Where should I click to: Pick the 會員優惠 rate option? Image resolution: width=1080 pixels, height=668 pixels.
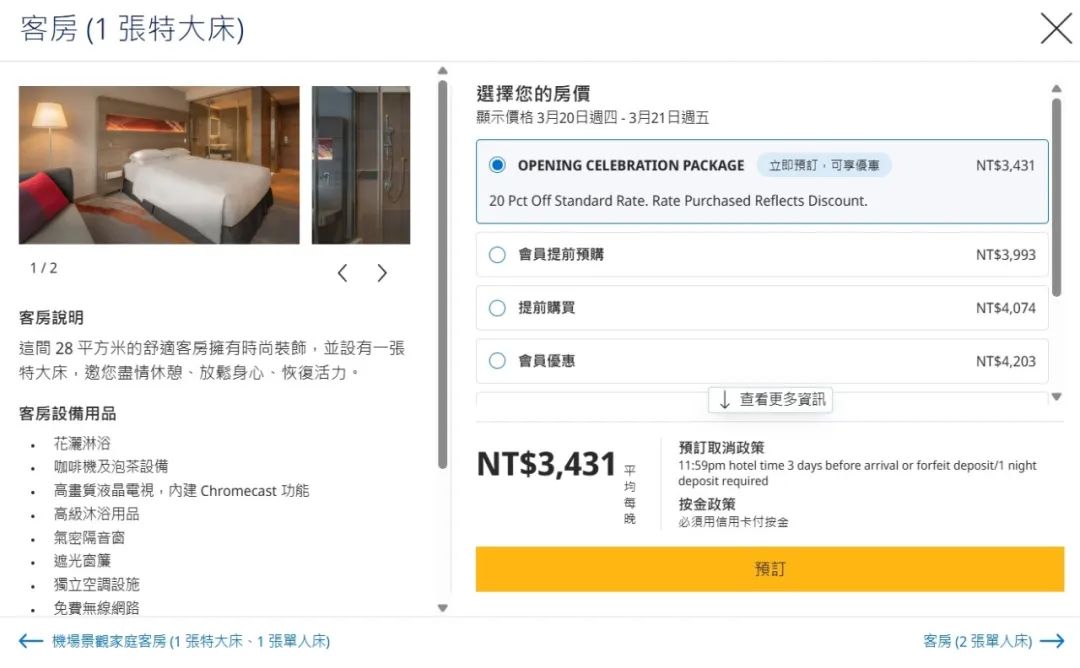coord(498,361)
